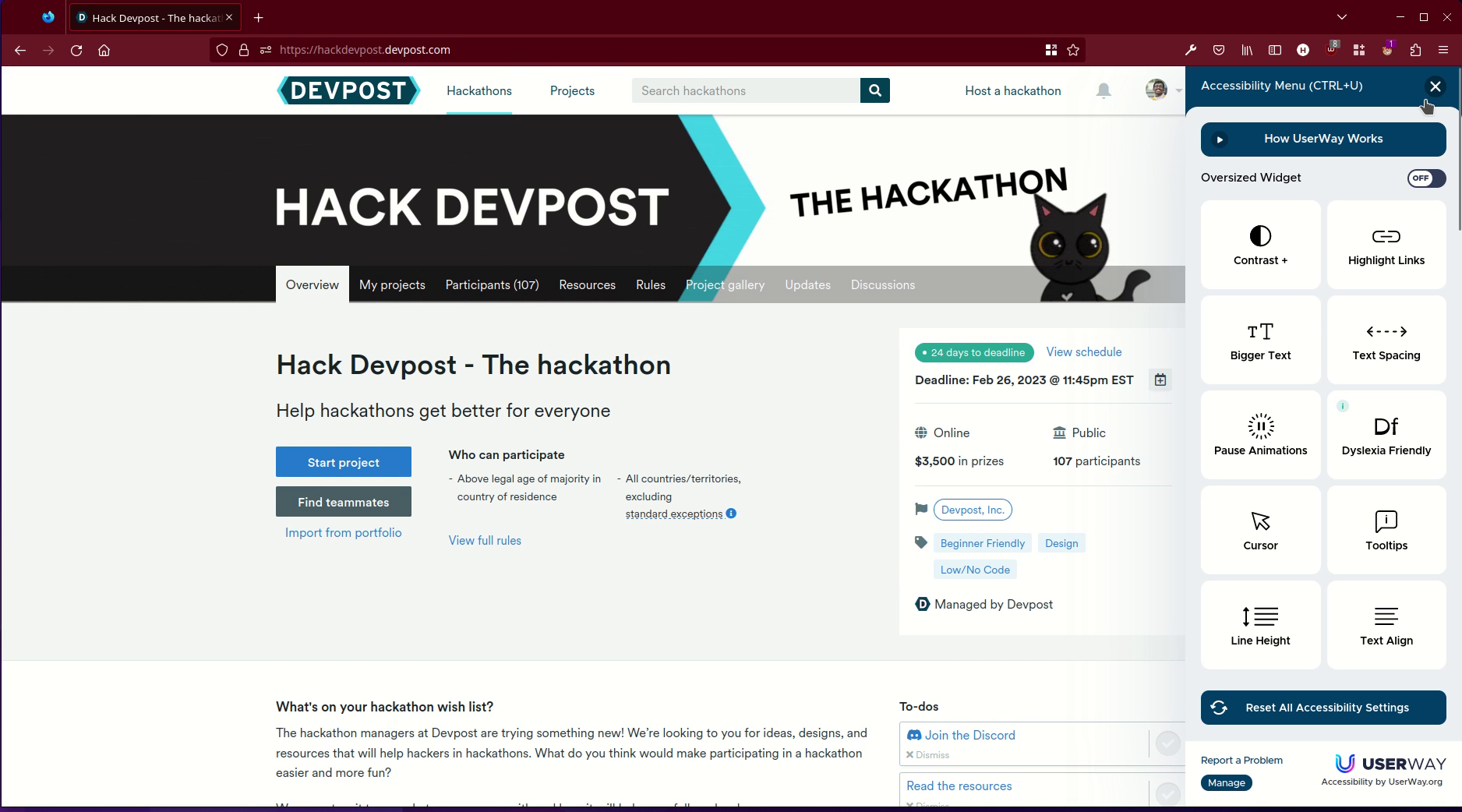The image size is (1462, 812).
Task: Enable Dyslexia Friendly font option
Action: click(1386, 435)
